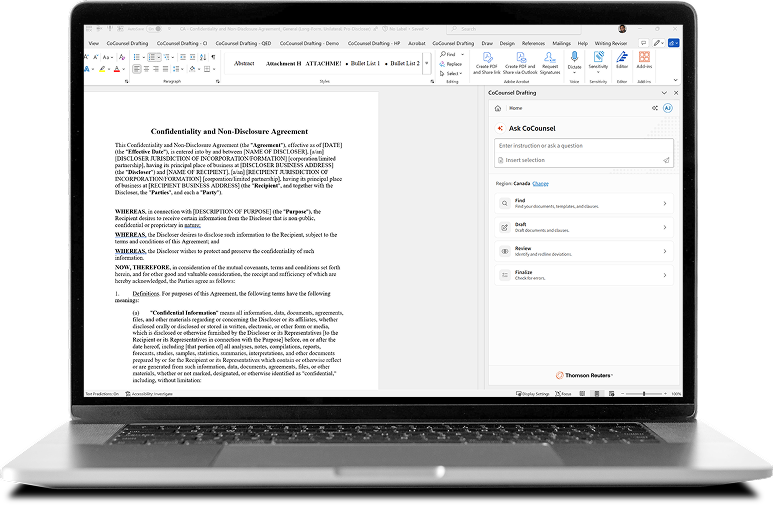Screen dimensions: 773x505
Task: Click the CoCounsel pane Home icon
Action: (498, 108)
